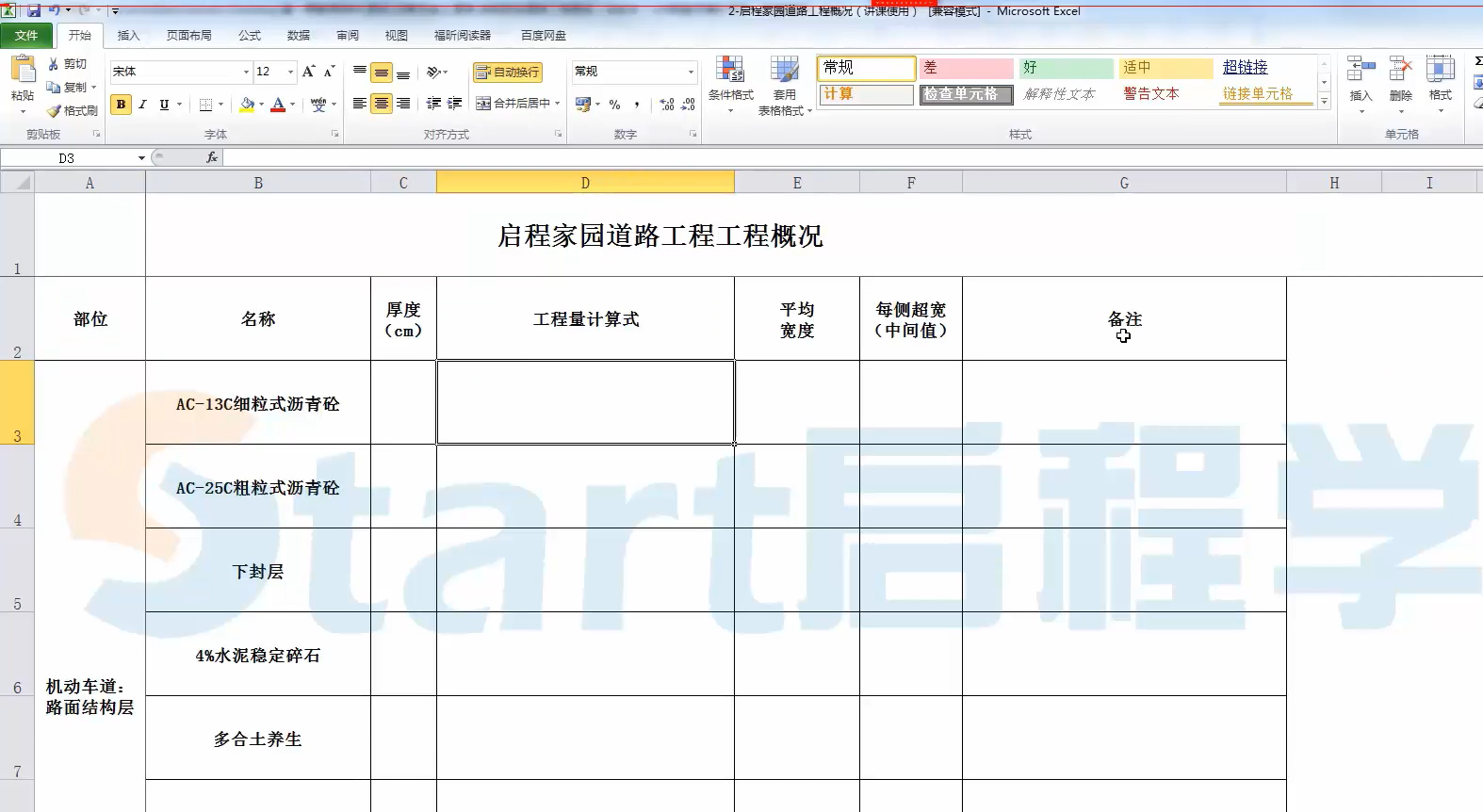Open the Font dialog launcher

[335, 135]
